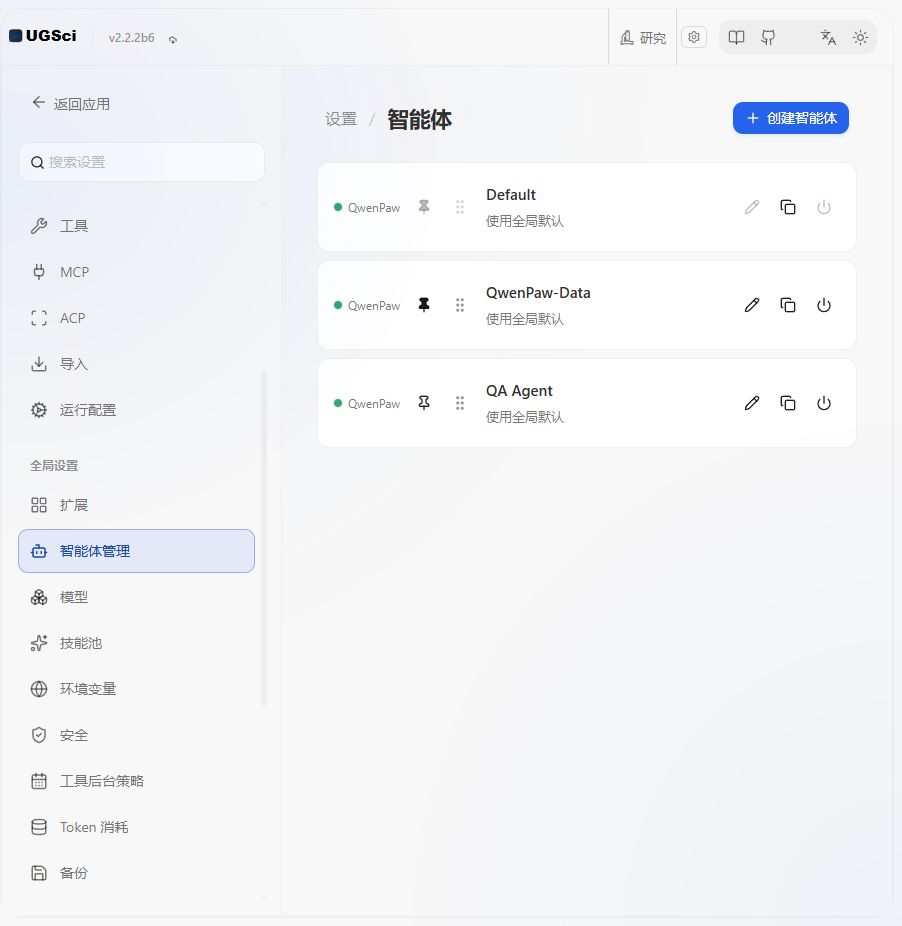This screenshot has height=926, width=902.
Task: Click the 研究 mode button
Action: click(643, 38)
